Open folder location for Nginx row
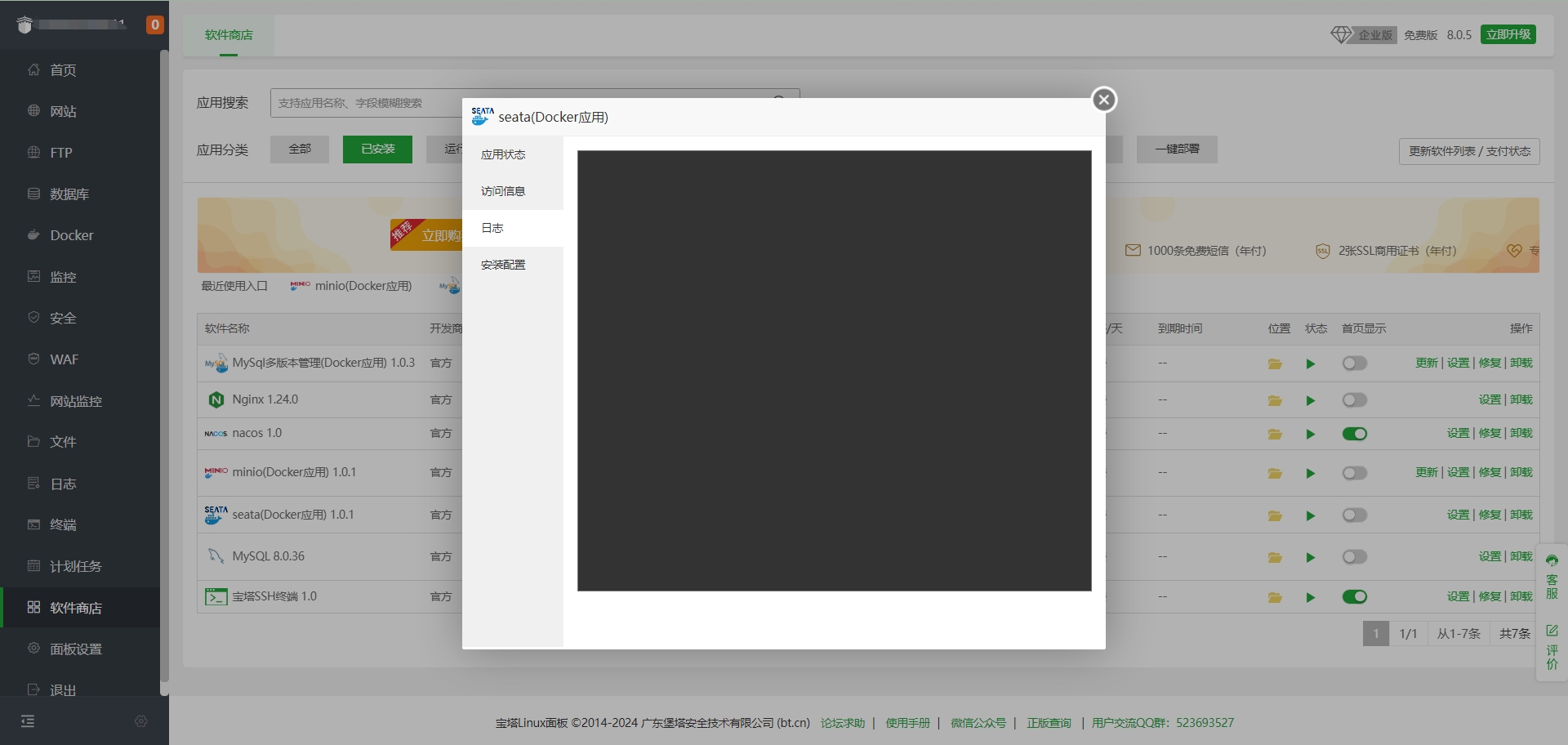This screenshot has width=1568, height=745. pos(1275,401)
